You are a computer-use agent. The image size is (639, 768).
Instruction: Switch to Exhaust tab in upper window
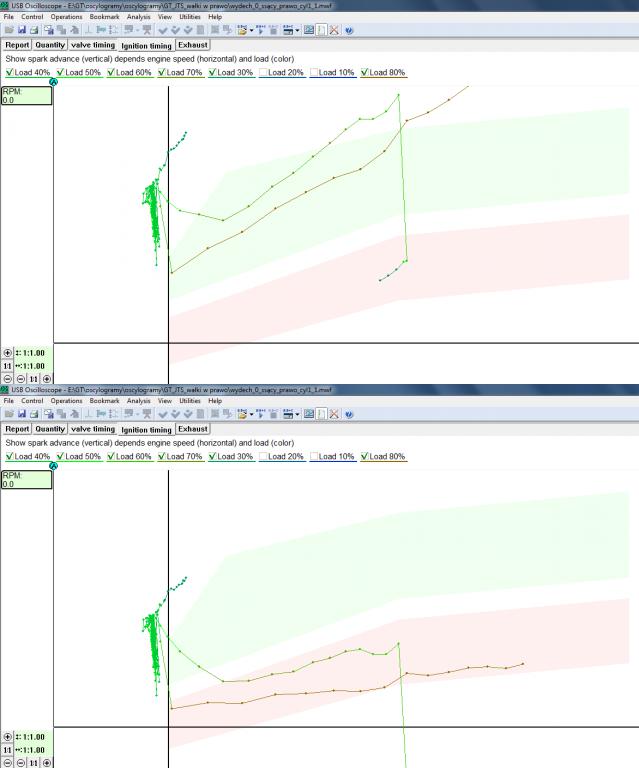pyautogui.click(x=193, y=45)
